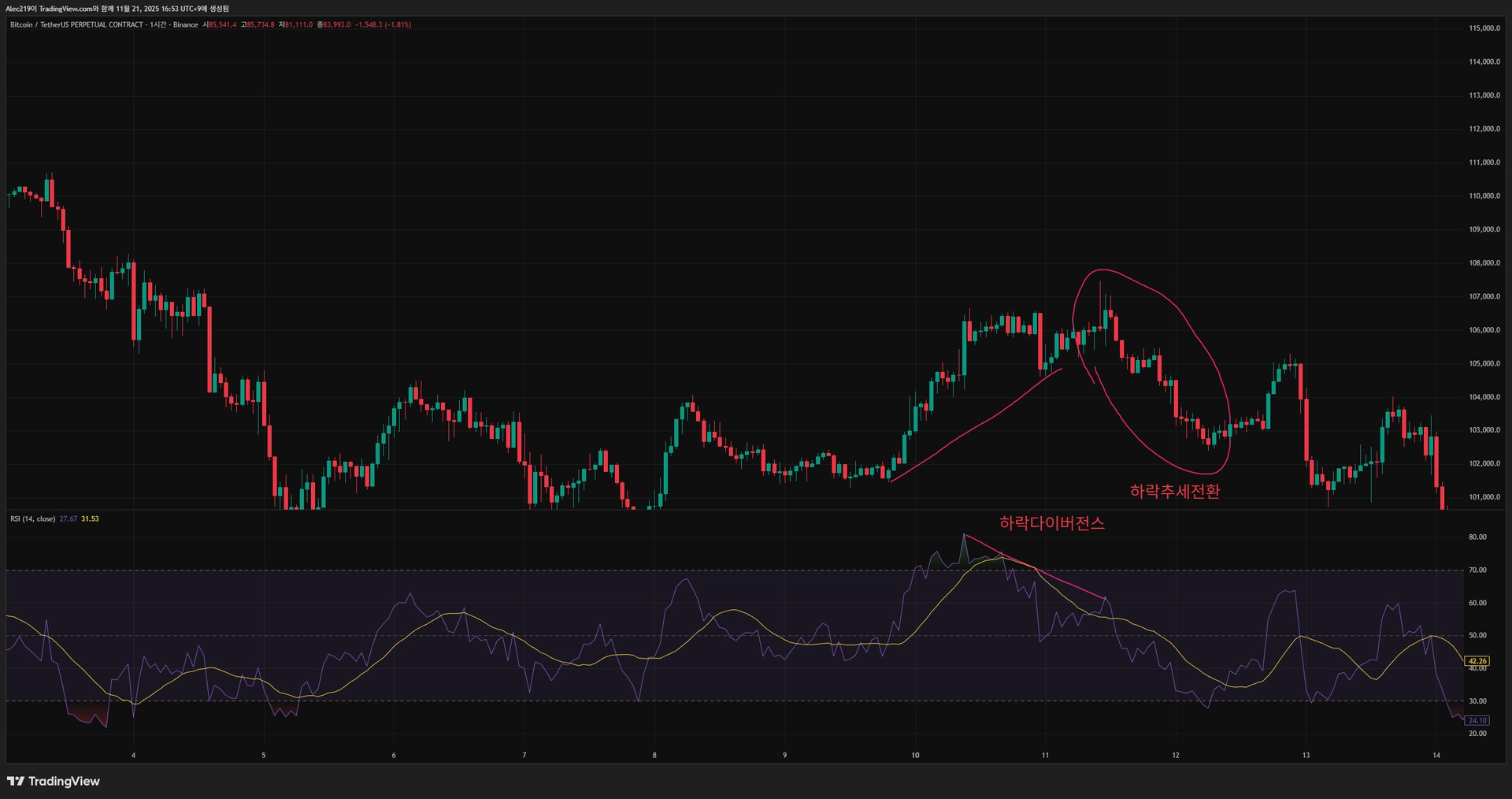Click date label 9 on the time axis
This screenshot has width=1512, height=799.
coord(784,755)
